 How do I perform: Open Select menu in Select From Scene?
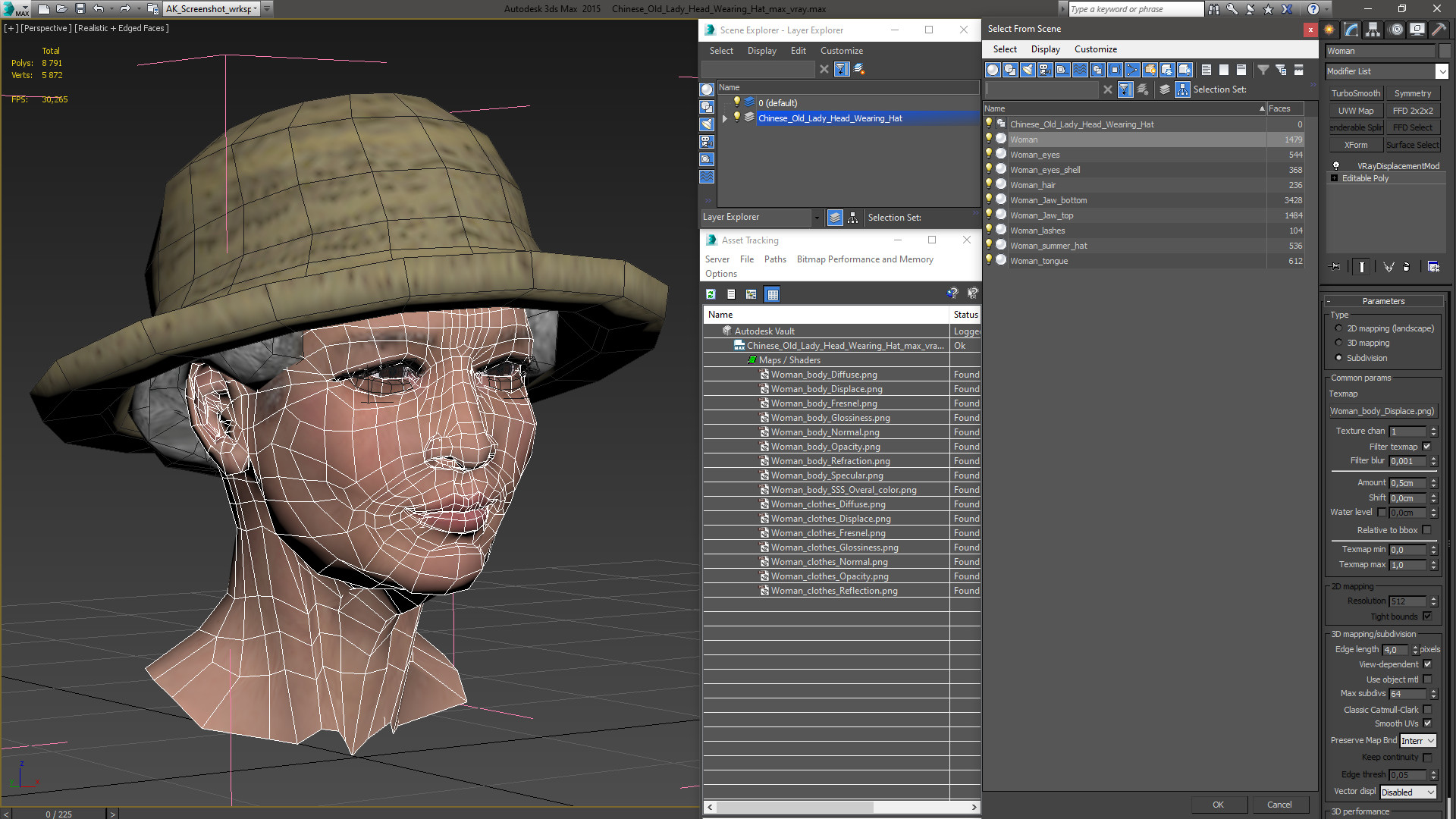[1005, 49]
